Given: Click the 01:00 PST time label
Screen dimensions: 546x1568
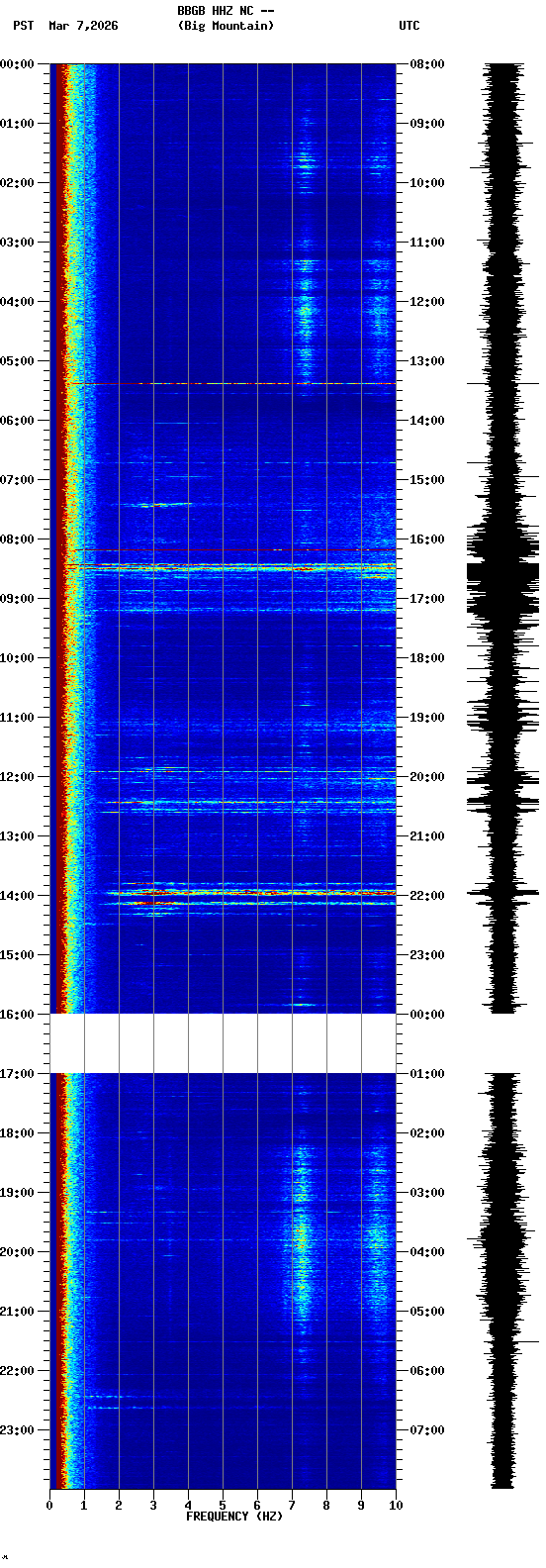Looking at the screenshot, I should tap(17, 124).
